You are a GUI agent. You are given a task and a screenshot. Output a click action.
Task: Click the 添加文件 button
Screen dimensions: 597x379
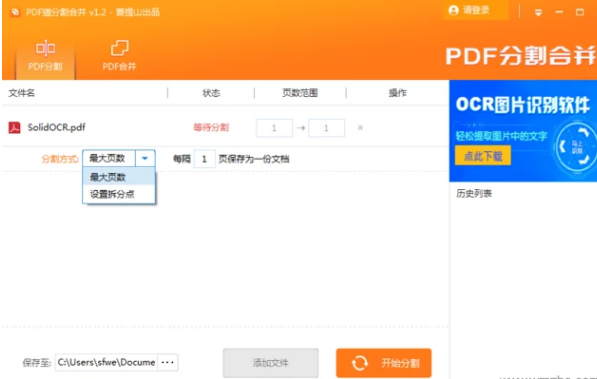(x=271, y=363)
